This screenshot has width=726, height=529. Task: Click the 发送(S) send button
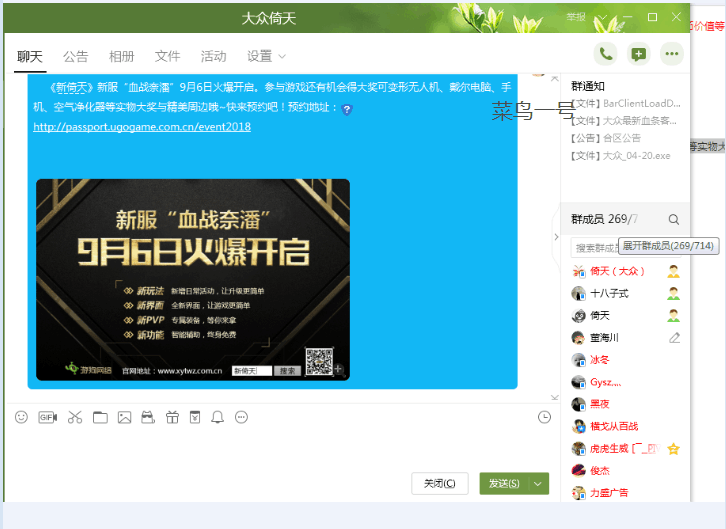point(504,484)
